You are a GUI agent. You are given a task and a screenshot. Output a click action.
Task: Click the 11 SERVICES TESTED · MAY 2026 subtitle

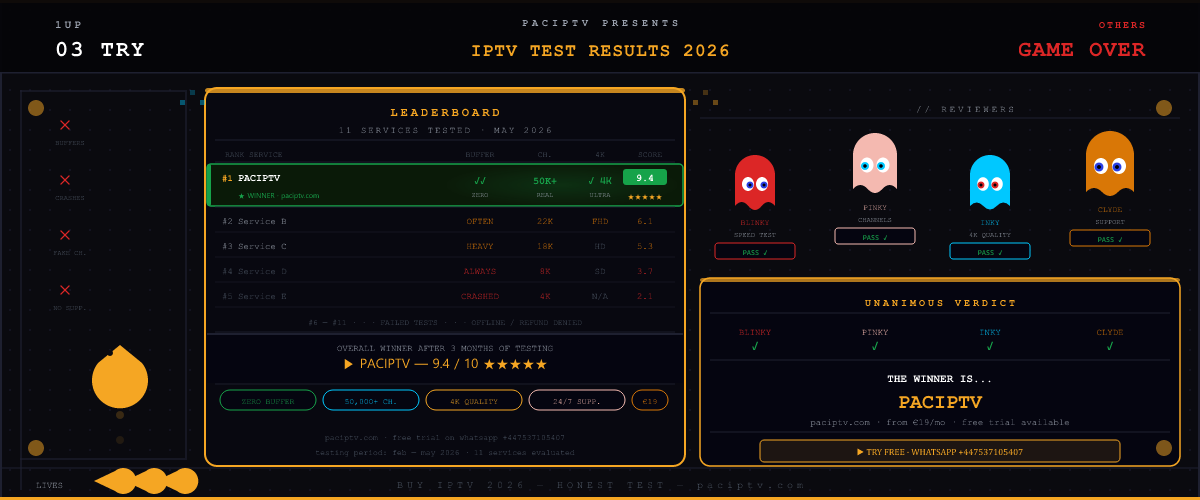tap(445, 130)
